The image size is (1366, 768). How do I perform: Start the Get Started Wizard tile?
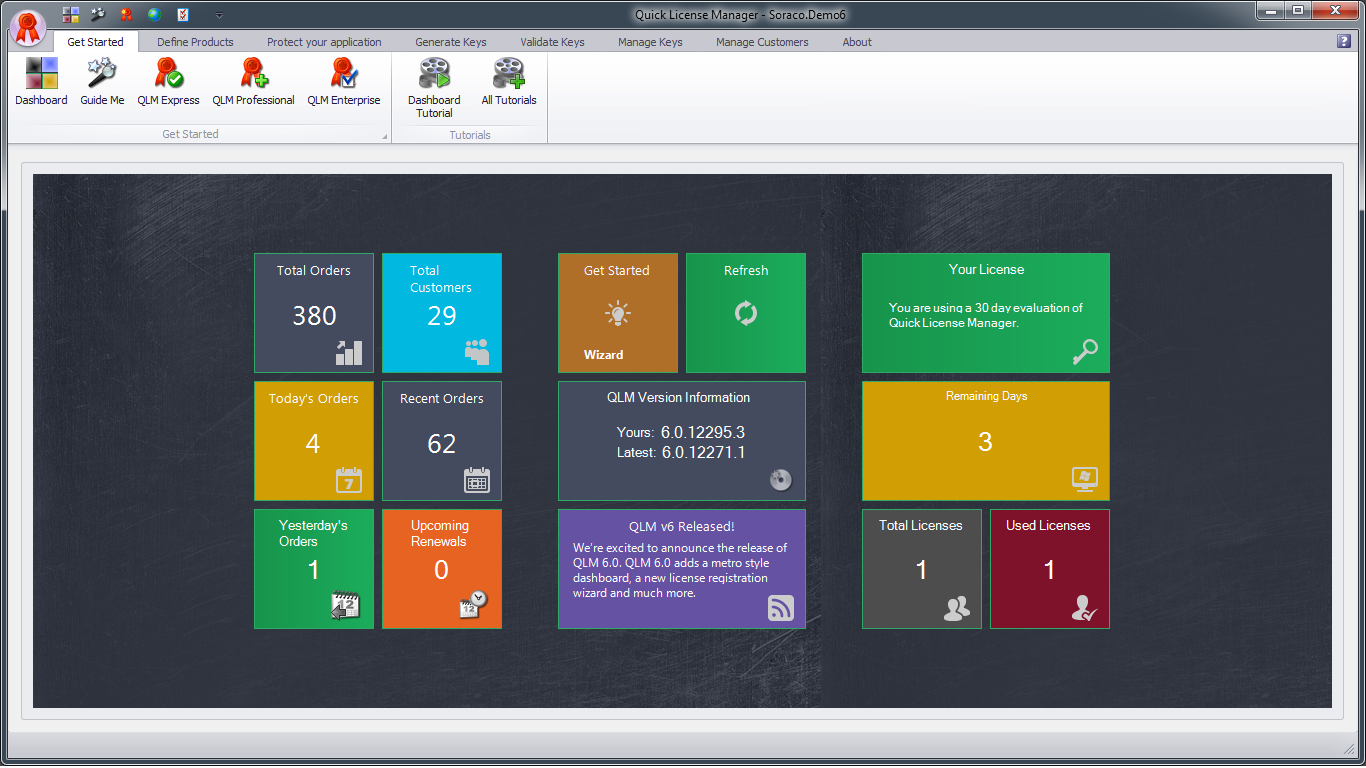617,313
